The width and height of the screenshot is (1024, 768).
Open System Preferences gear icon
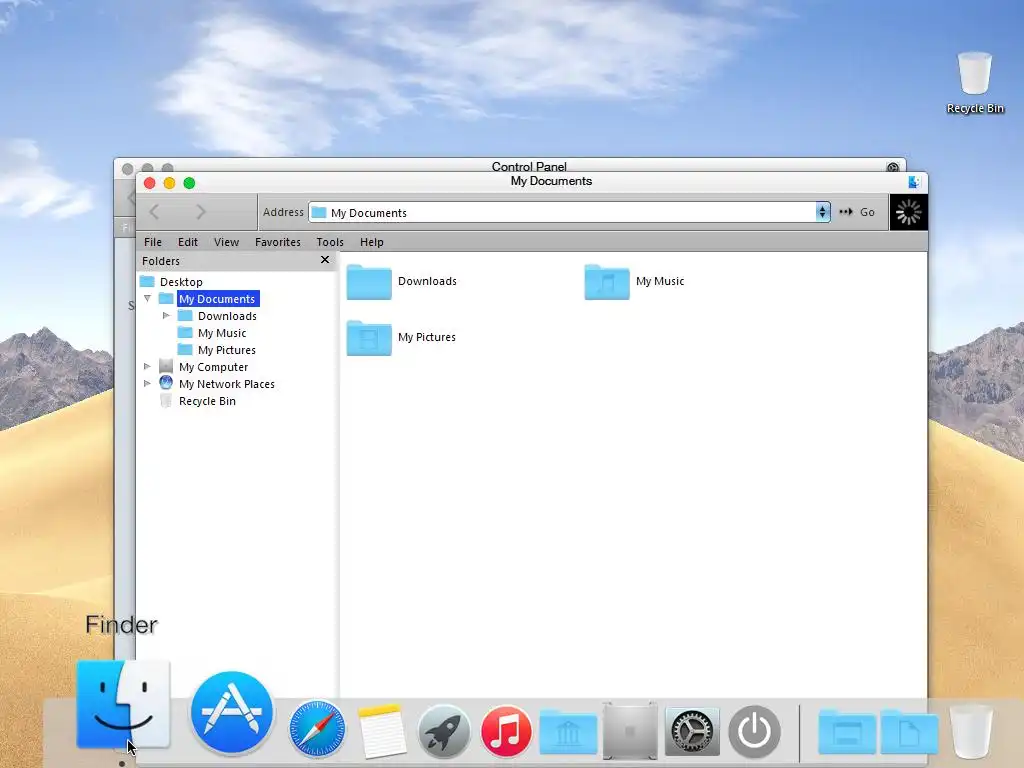692,731
